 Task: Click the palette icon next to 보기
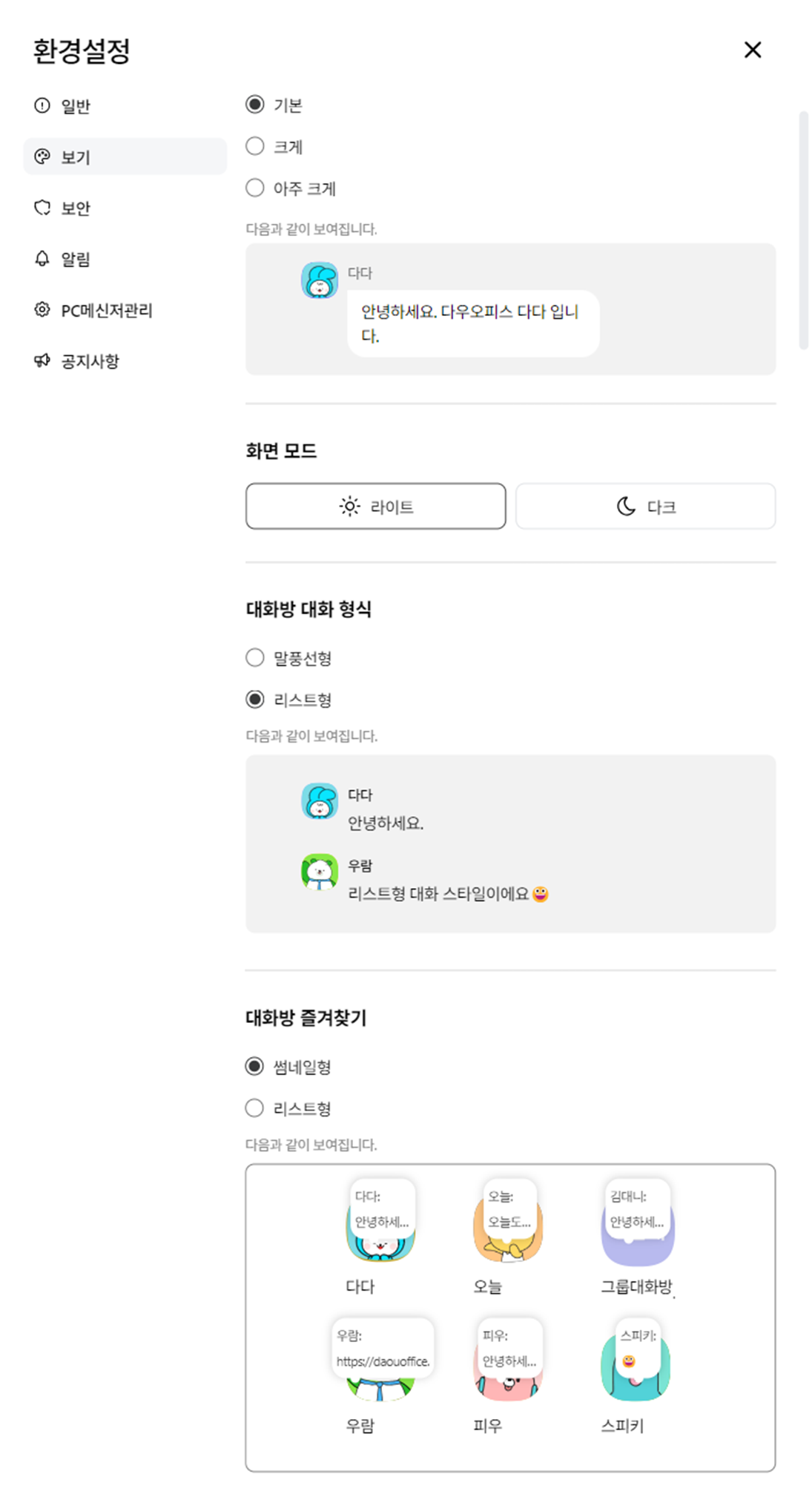(x=42, y=157)
